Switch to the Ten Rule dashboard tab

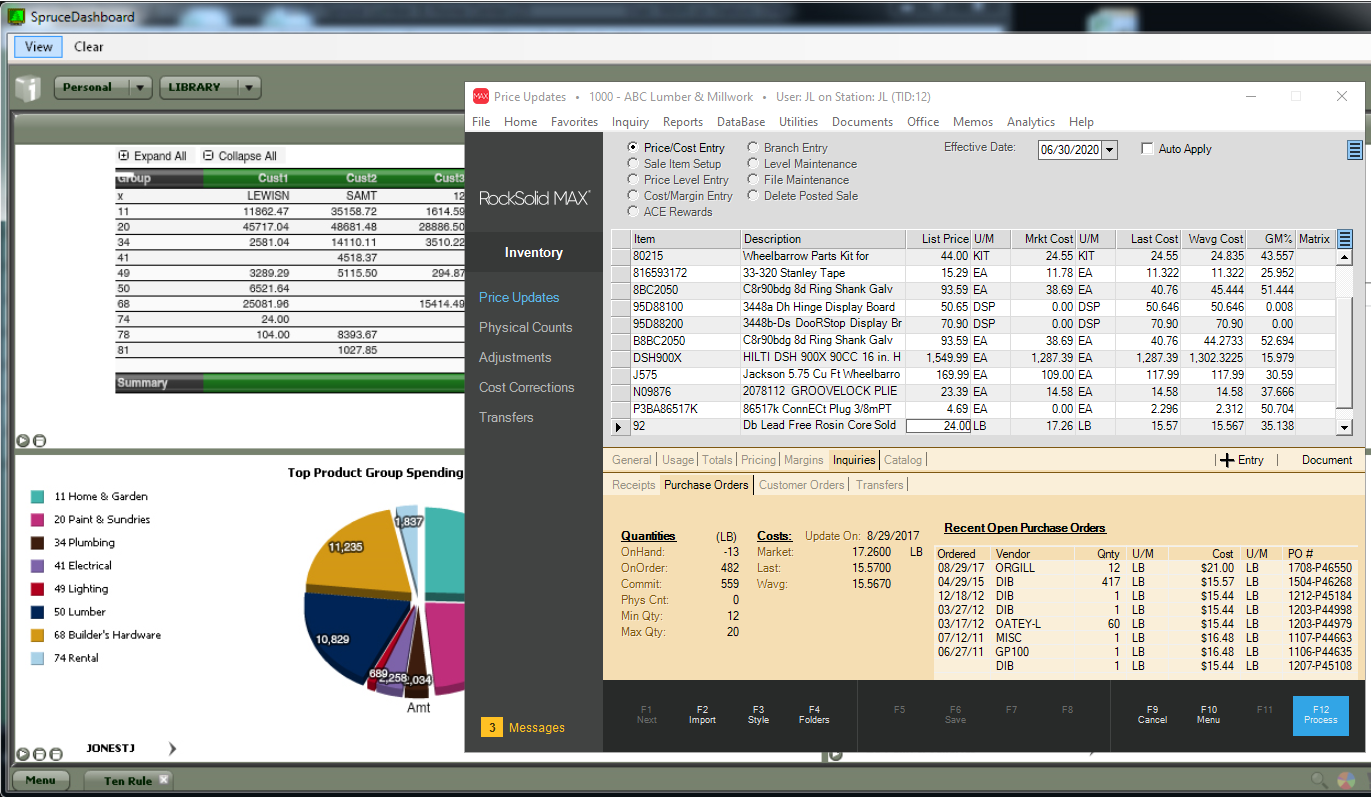coord(129,781)
